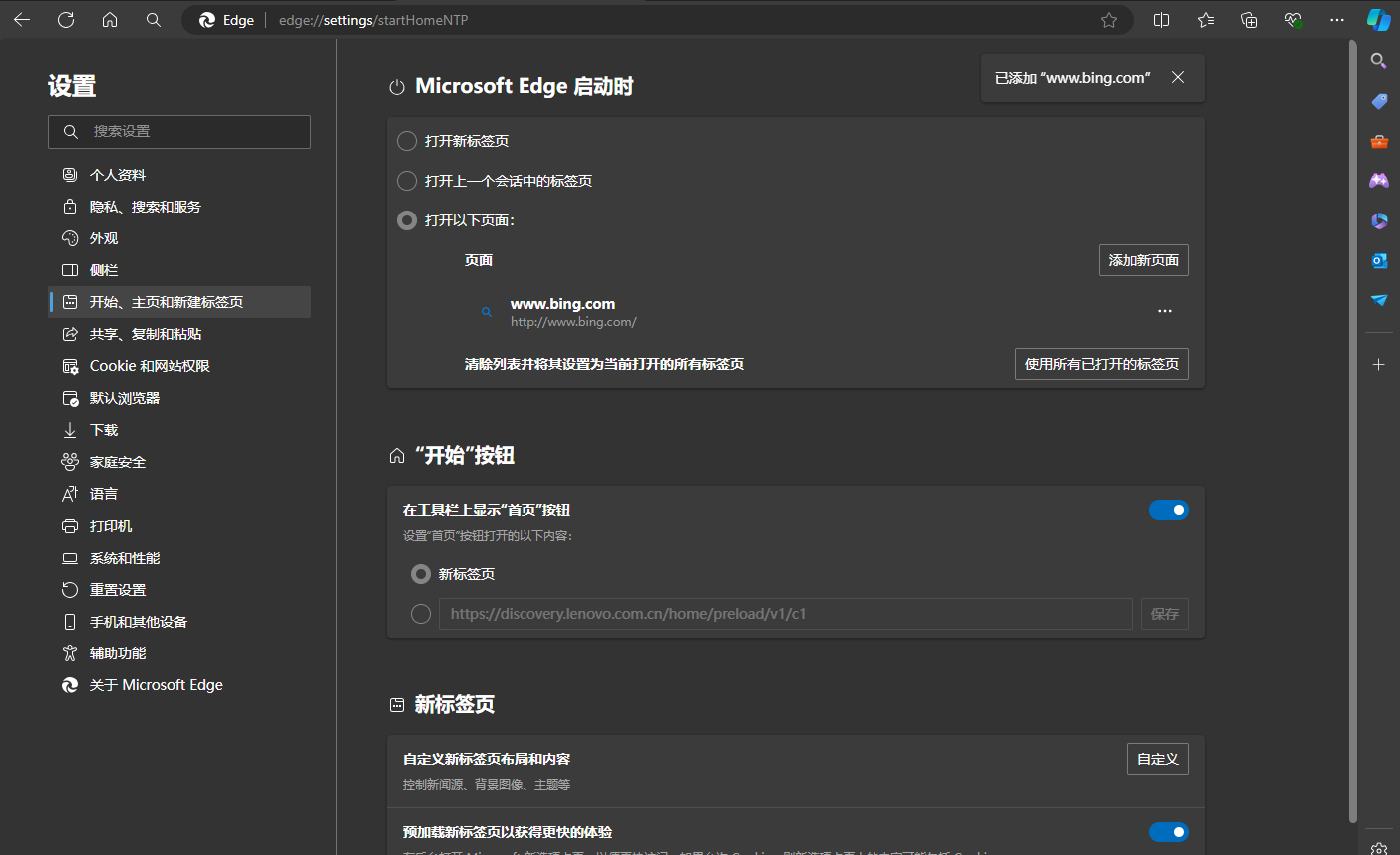Open Collections icon in toolbar
This screenshot has width=1400, height=855.
click(x=1249, y=20)
